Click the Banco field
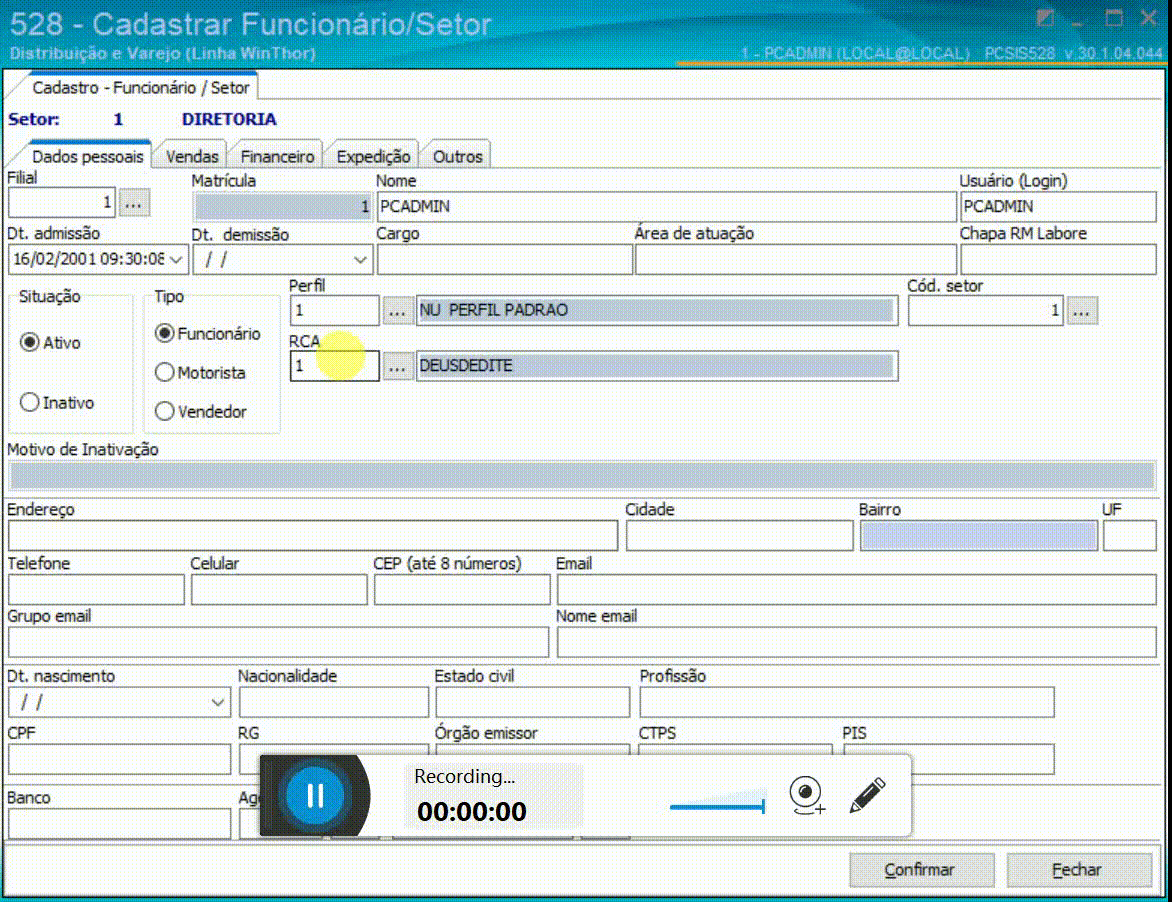The image size is (1172, 902). tap(120, 824)
